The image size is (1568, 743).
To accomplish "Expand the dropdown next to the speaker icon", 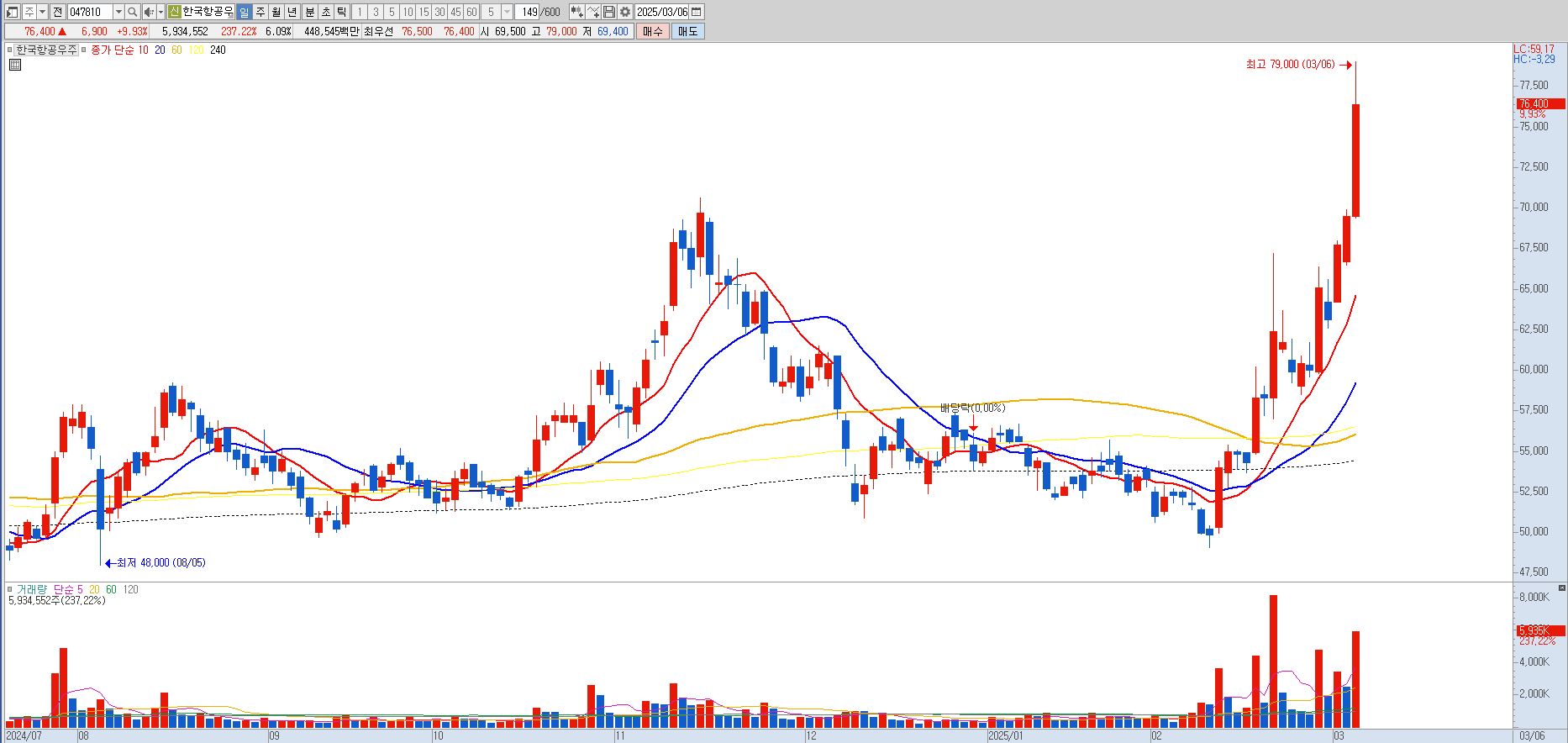I will click(160, 12).
